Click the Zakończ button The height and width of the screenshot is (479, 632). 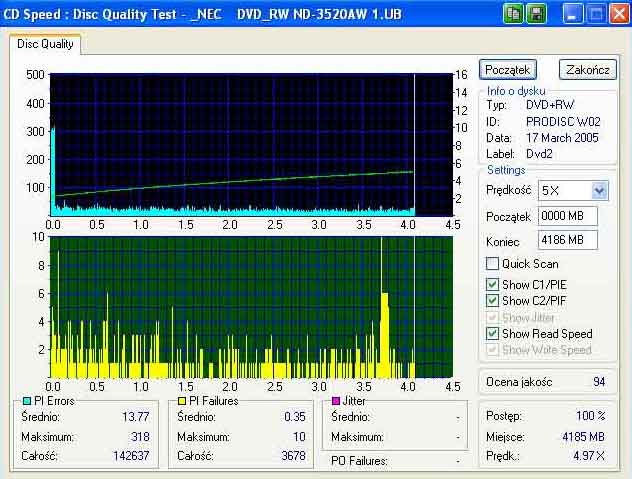pyautogui.click(x=588, y=70)
